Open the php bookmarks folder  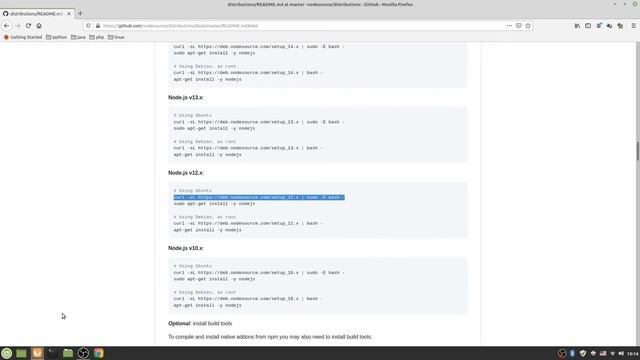point(97,37)
